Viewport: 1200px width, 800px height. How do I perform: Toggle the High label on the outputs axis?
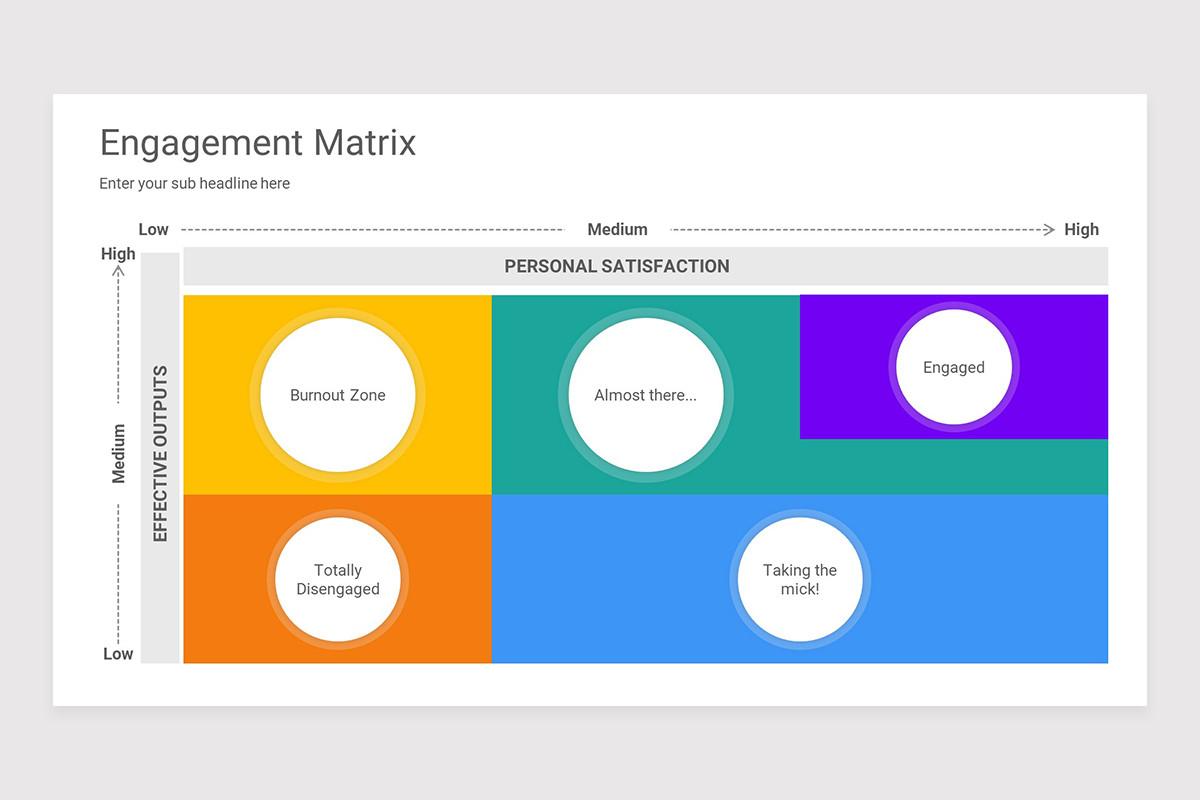[x=118, y=253]
